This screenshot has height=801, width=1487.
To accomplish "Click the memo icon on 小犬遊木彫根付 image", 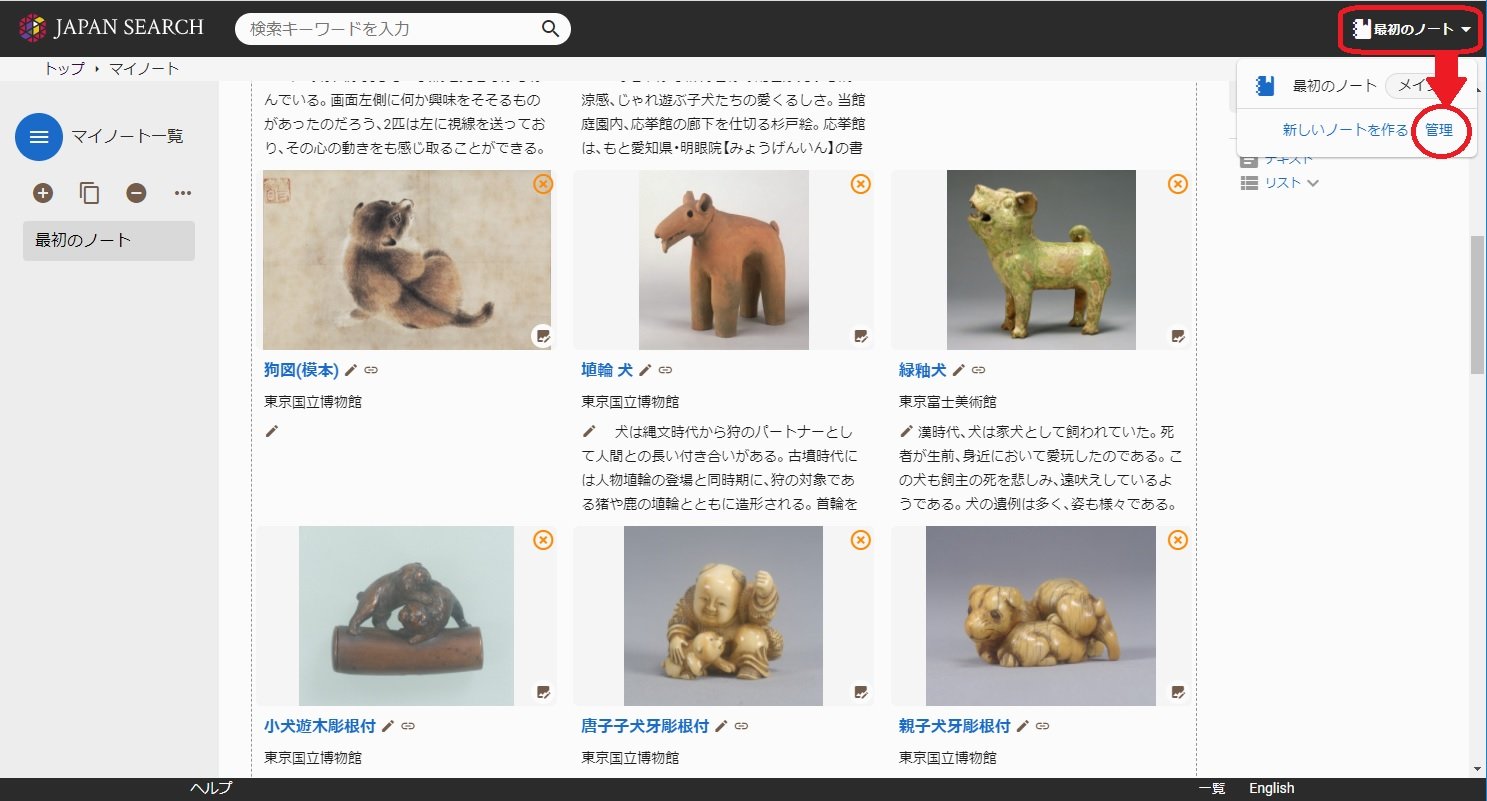I will click(x=542, y=692).
